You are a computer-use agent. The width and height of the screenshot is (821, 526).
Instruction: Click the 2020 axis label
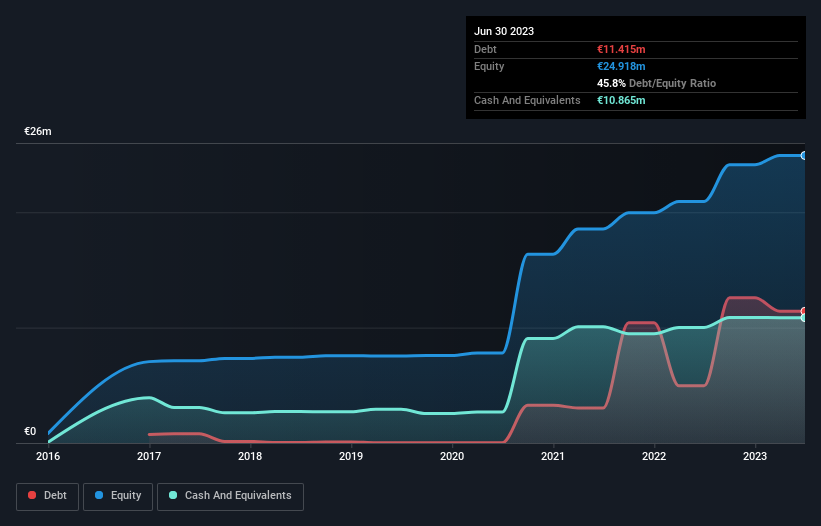click(x=452, y=456)
